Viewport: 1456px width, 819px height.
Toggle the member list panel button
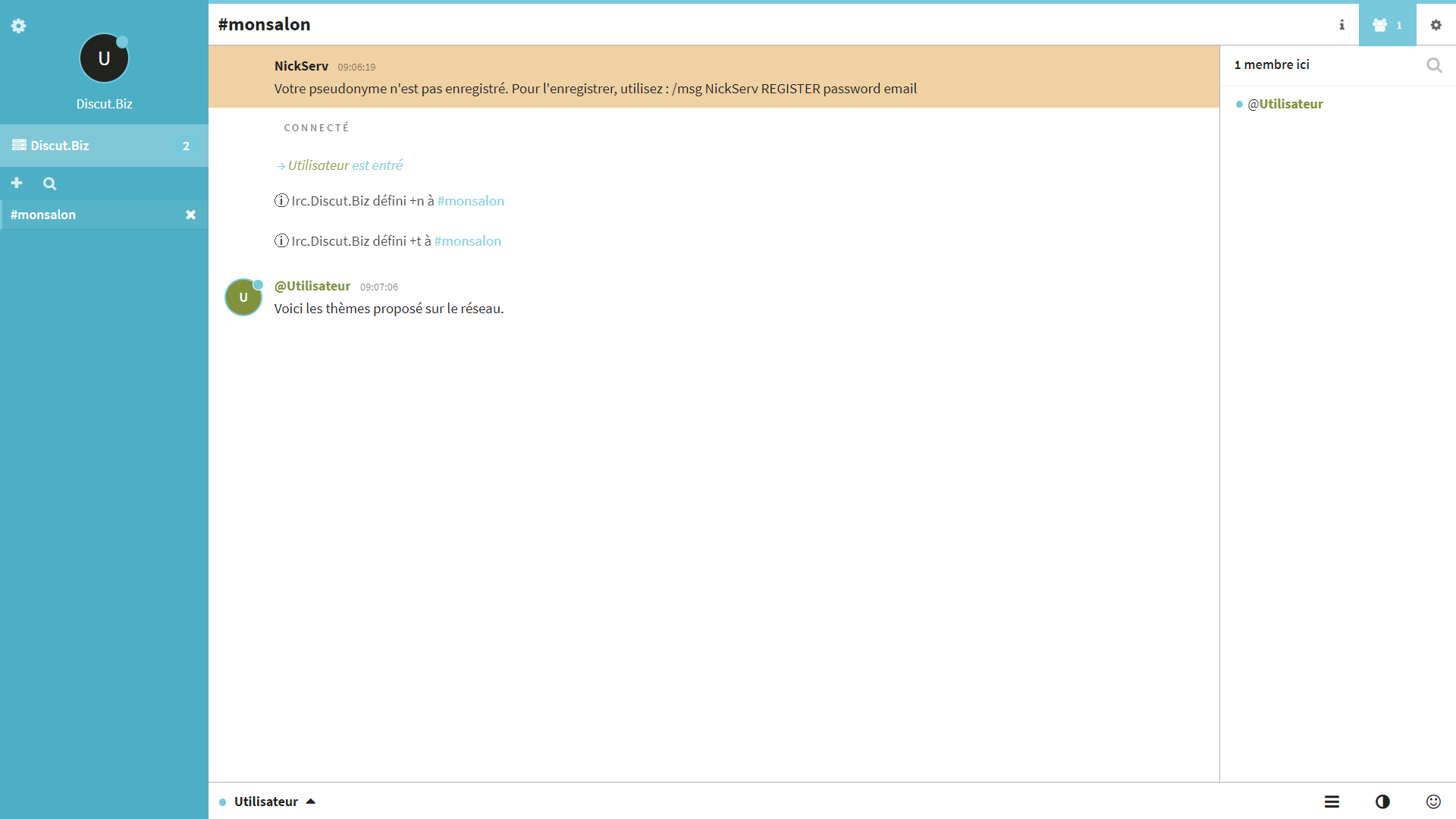click(1387, 25)
